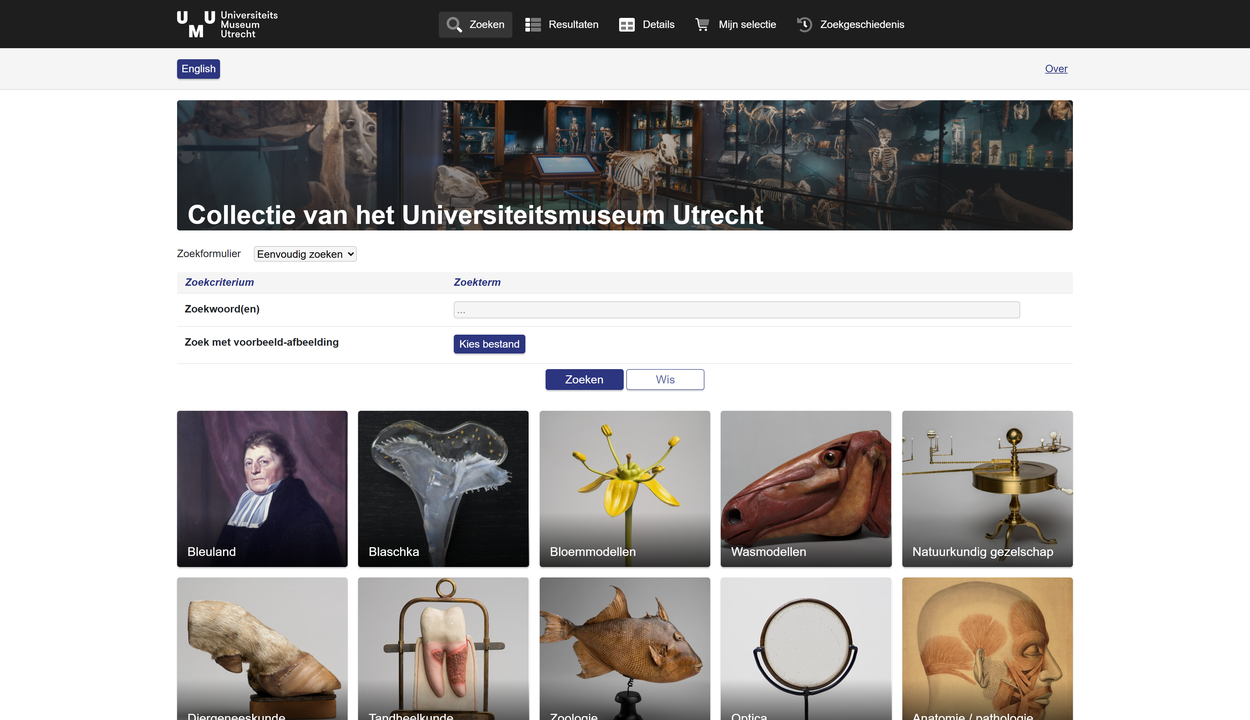
Task: Switch from Eenvoudig zoeken to another form
Action: [304, 253]
